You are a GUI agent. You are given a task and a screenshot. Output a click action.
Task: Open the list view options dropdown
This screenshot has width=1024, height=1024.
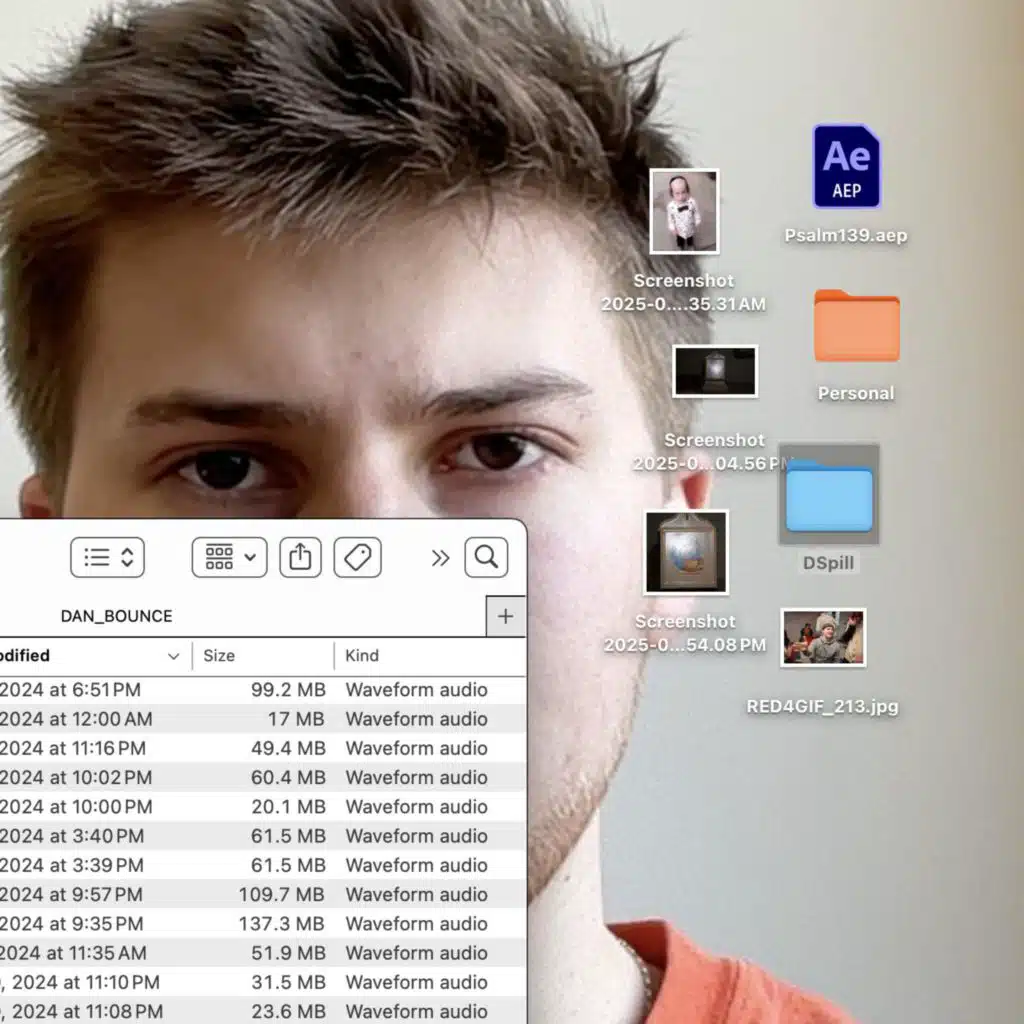pos(108,558)
